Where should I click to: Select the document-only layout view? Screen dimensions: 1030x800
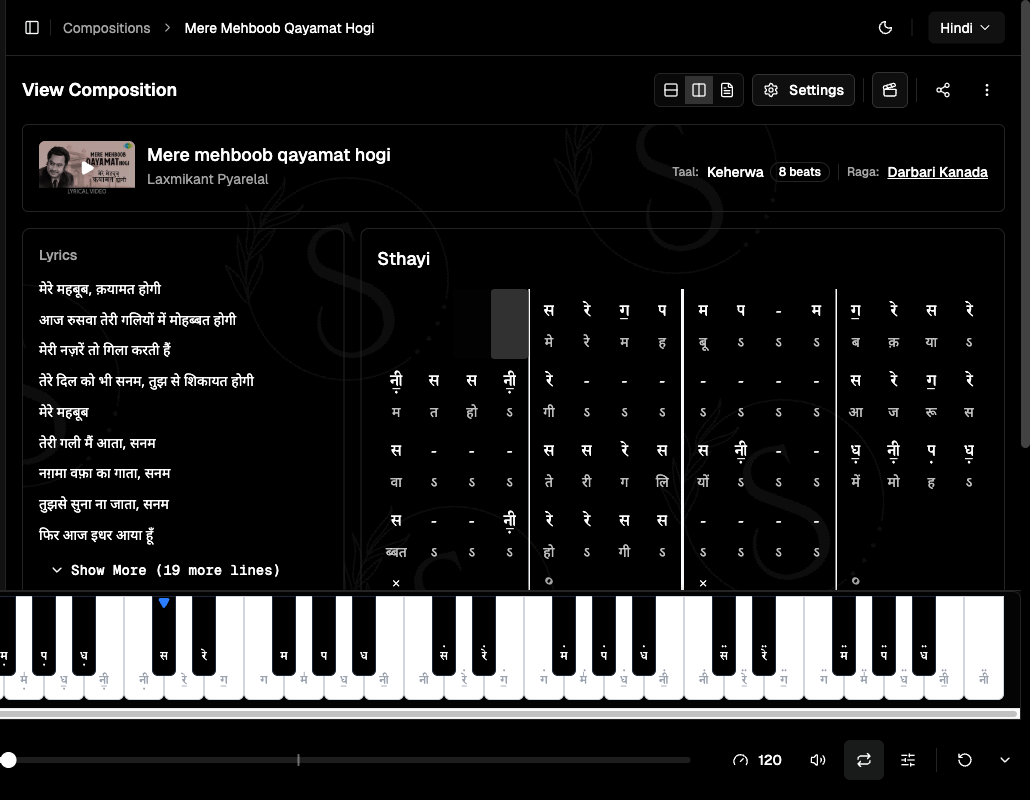727,90
